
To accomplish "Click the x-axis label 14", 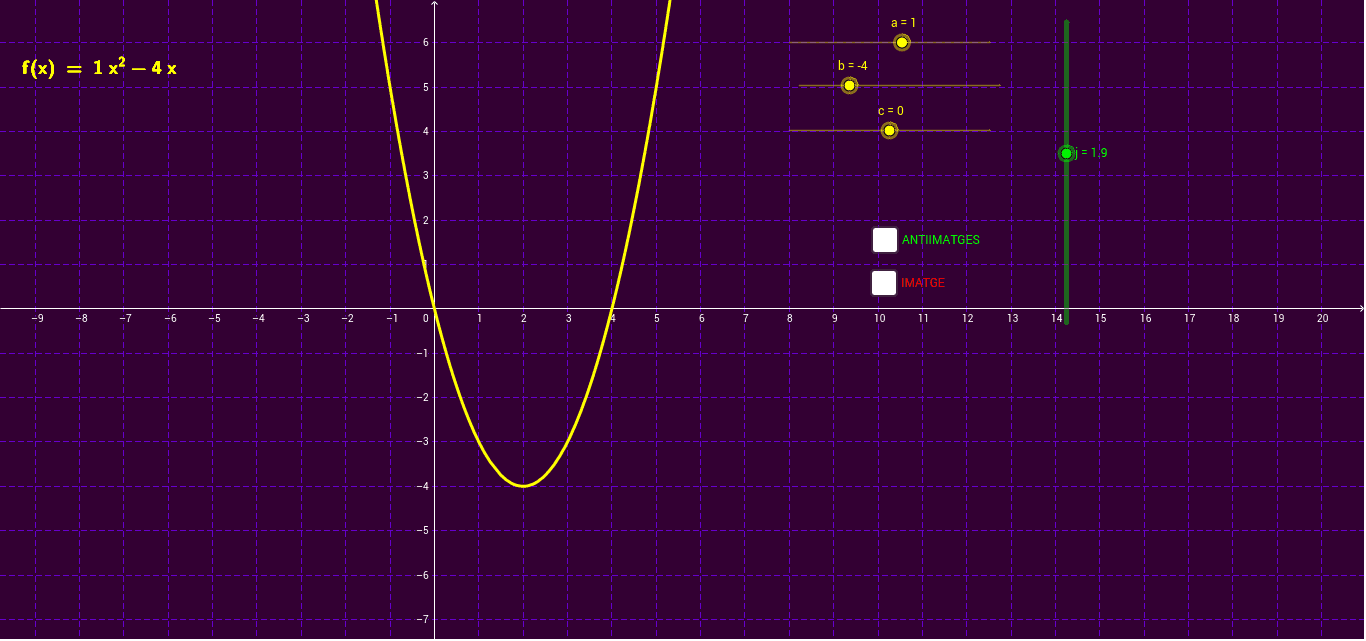I will (x=1056, y=318).
